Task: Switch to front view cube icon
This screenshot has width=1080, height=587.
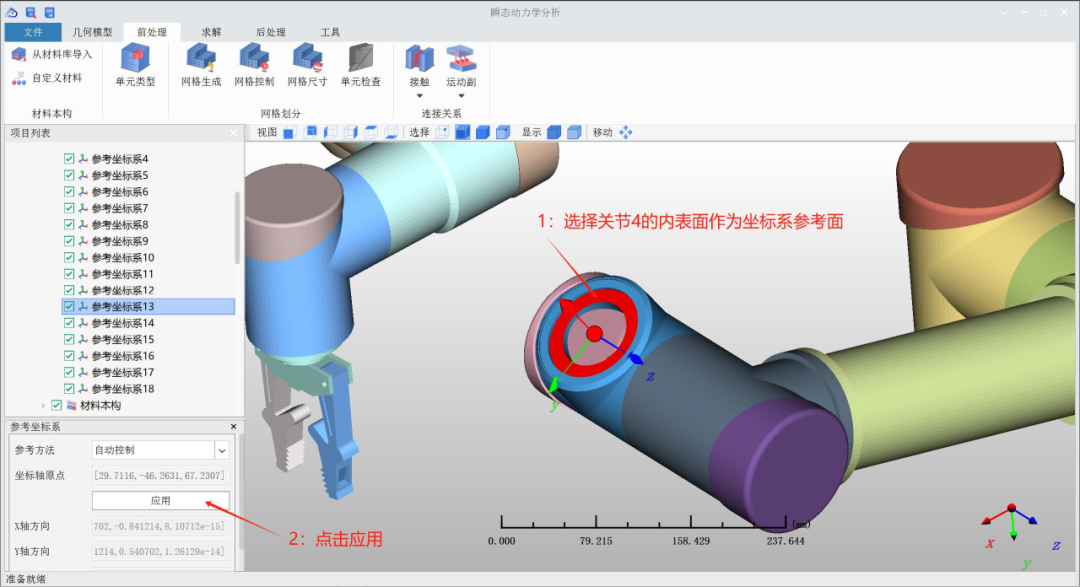Action: 289,132
